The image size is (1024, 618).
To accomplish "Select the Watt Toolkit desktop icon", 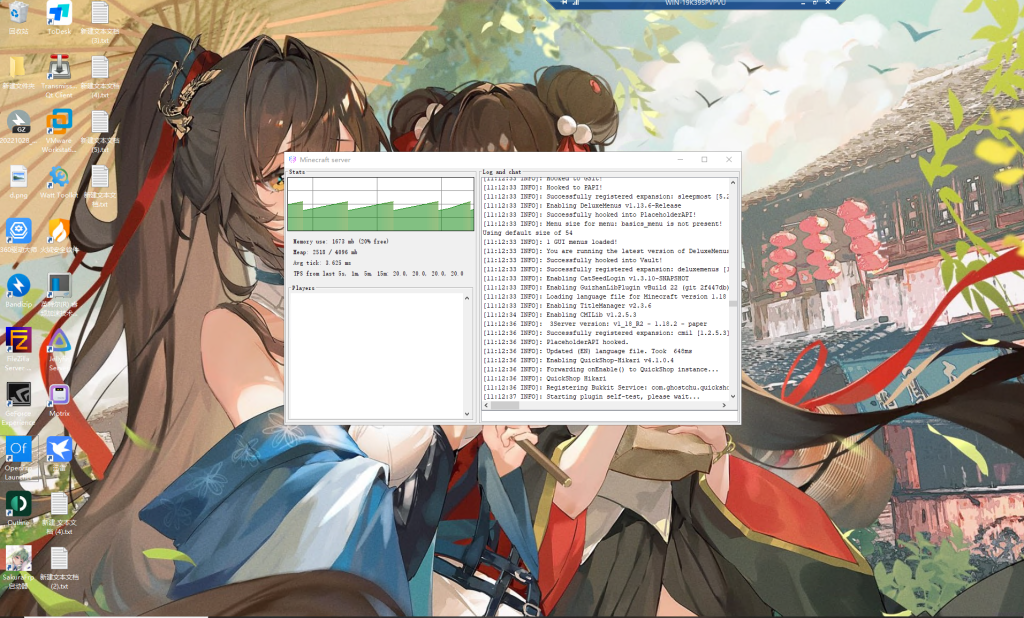I will click(59, 178).
